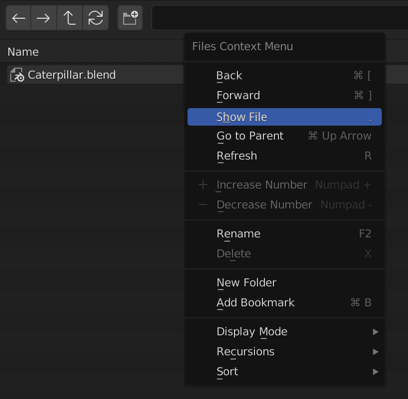
Task: Go to parent directory icon in toolbar
Action: [70, 18]
